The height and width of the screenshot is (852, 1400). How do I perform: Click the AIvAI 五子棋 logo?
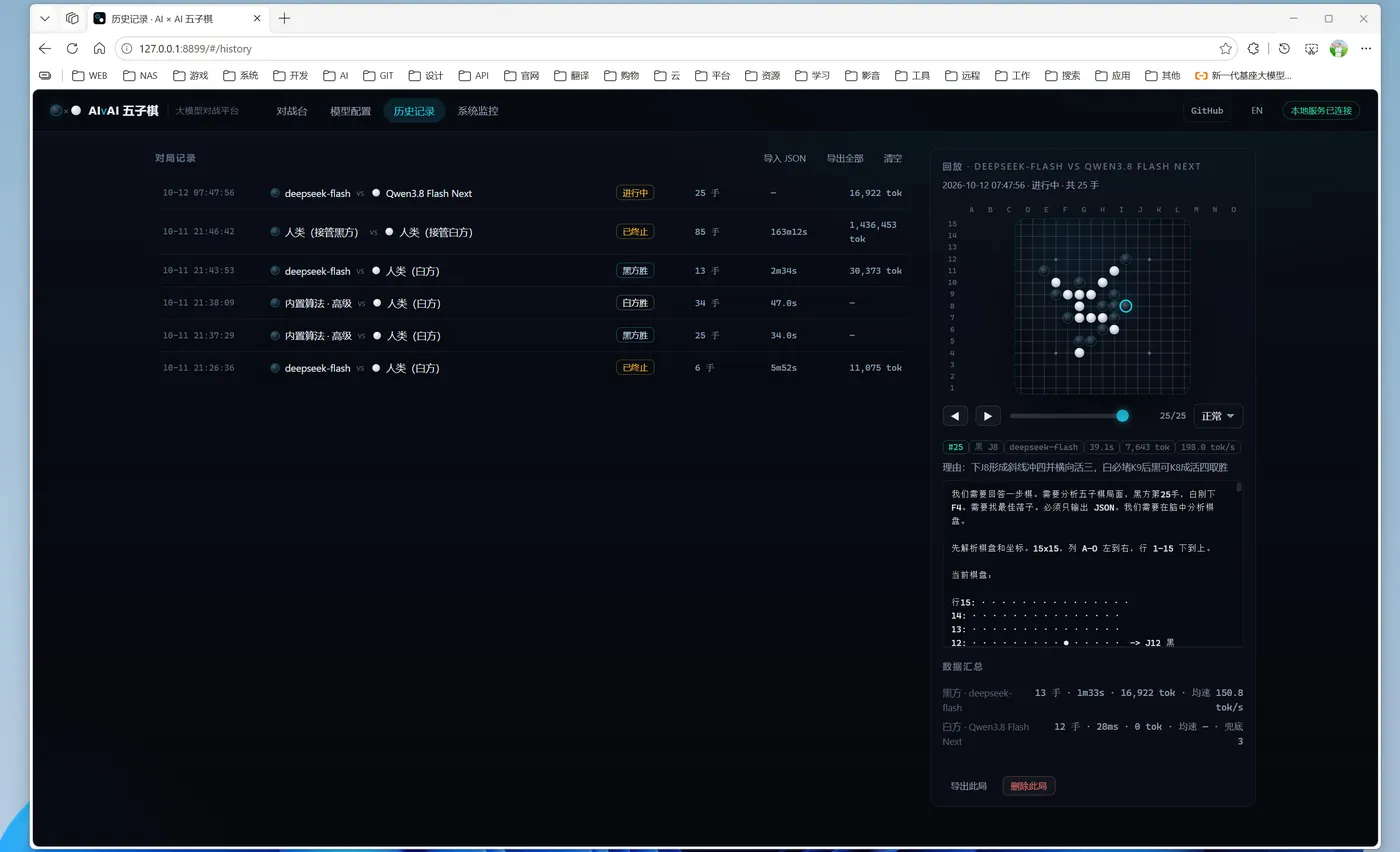[x=104, y=111]
